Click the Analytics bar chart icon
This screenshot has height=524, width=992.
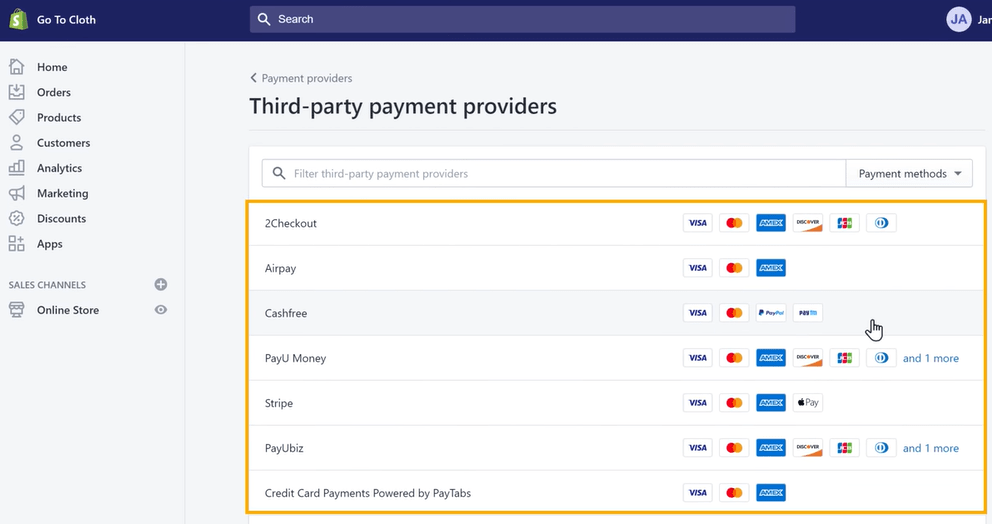pyautogui.click(x=16, y=168)
